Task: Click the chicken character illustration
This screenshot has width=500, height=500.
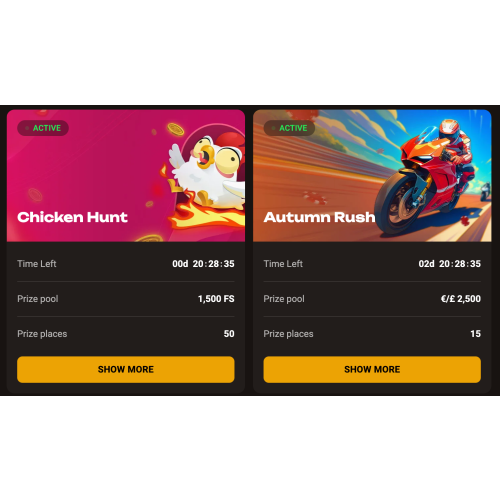Action: point(208,170)
